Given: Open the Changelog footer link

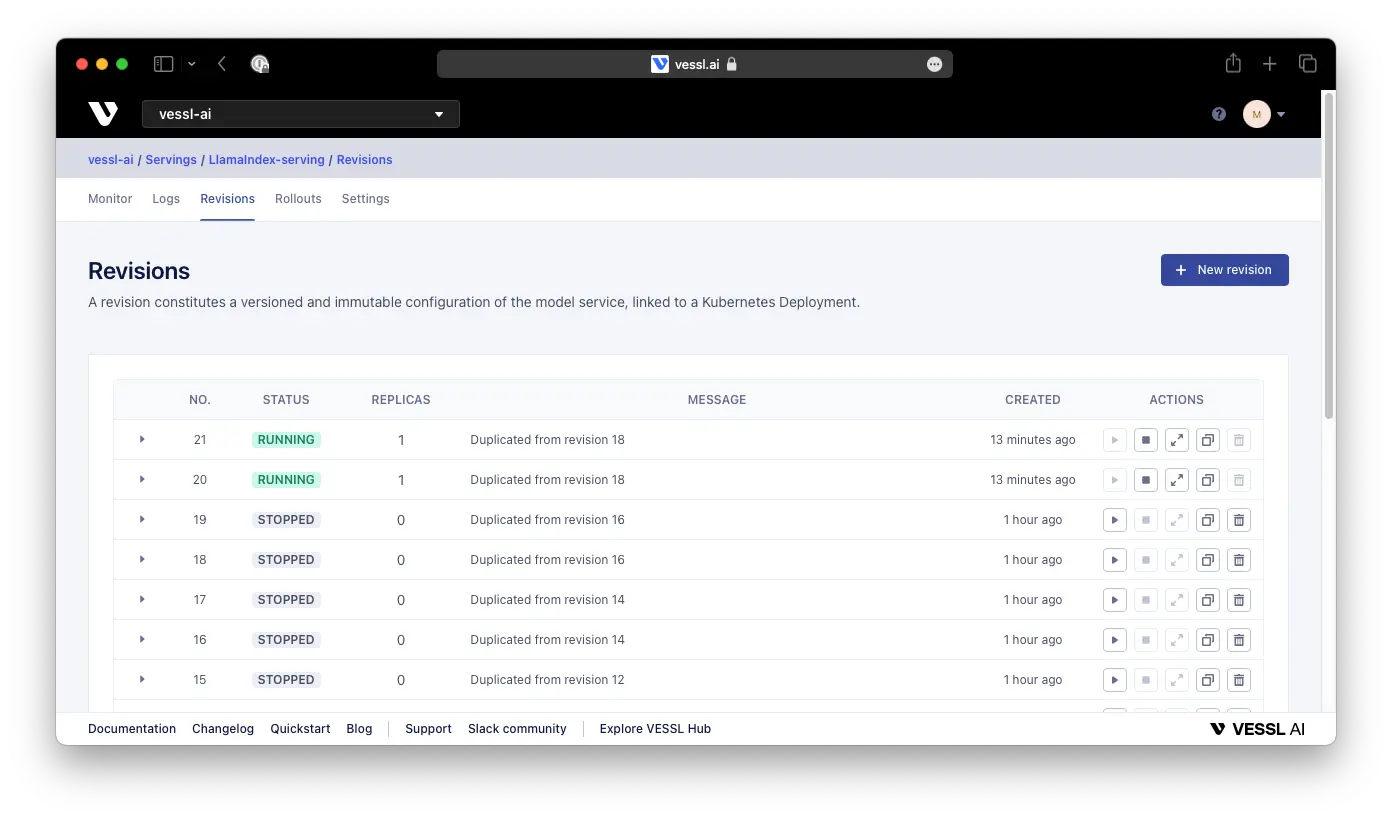Looking at the screenshot, I should pos(223,729).
